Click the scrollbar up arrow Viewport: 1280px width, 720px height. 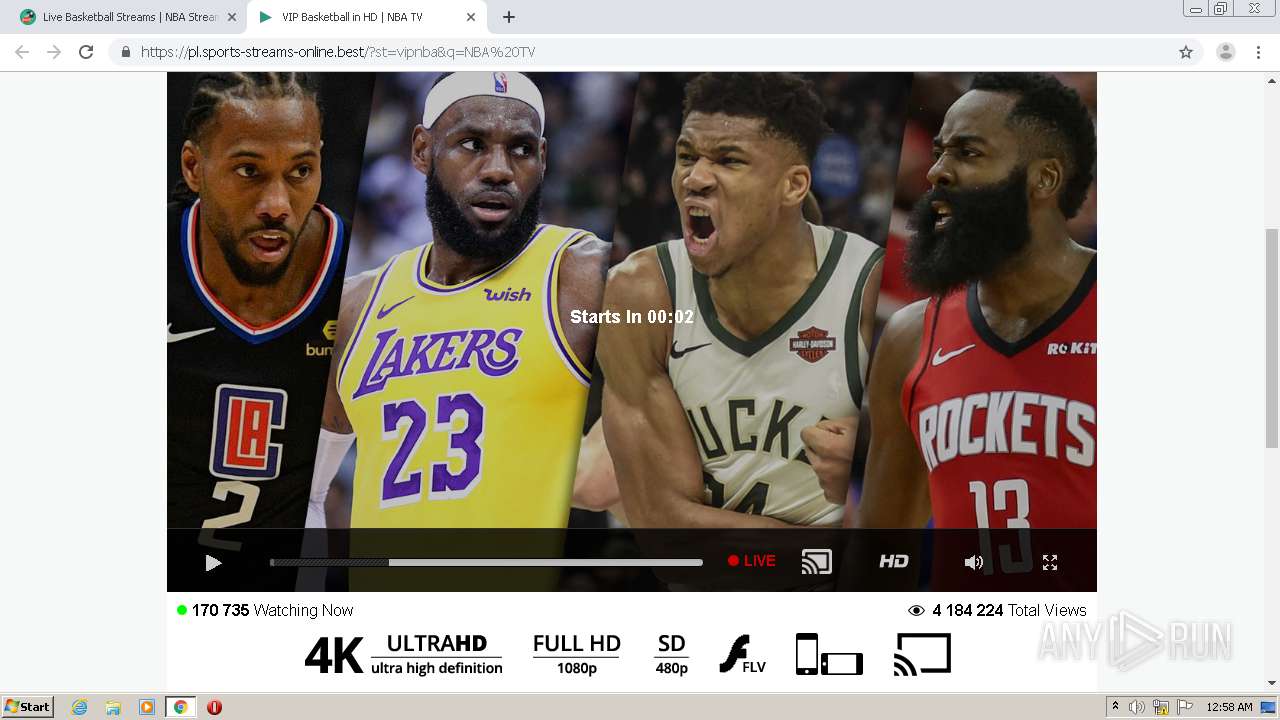1272,79
